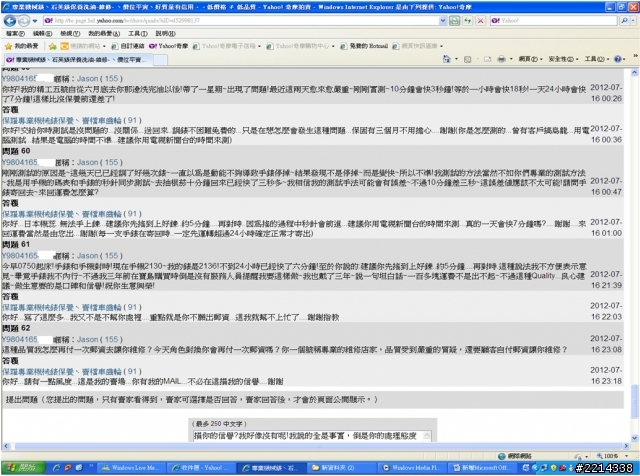Image resolution: width=640 pixels, height=476 pixels.
Task: Expand Yahoo!奇摩電子信箱 favorites dropdown
Action: point(260,46)
